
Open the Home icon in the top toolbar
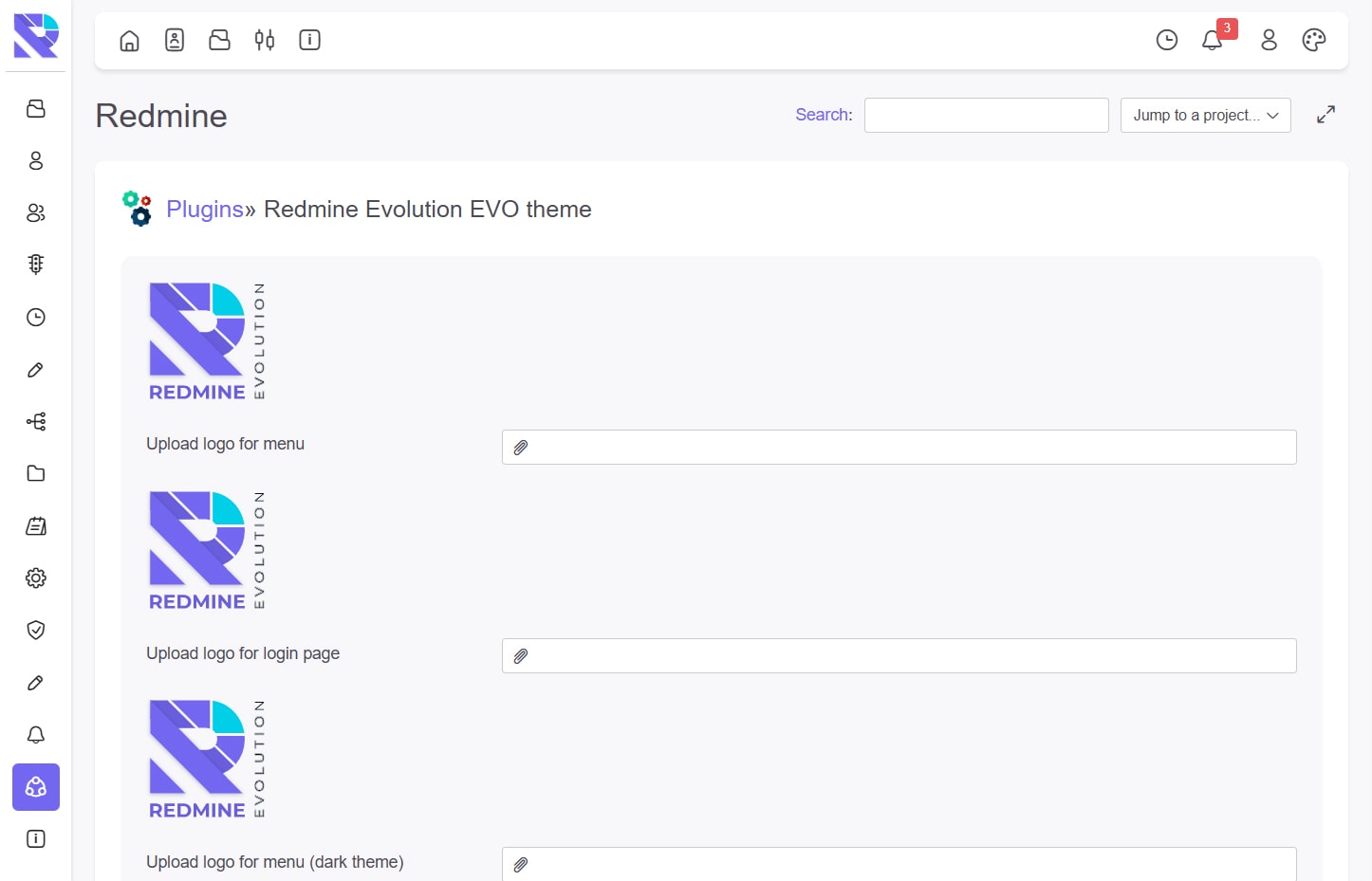129,40
